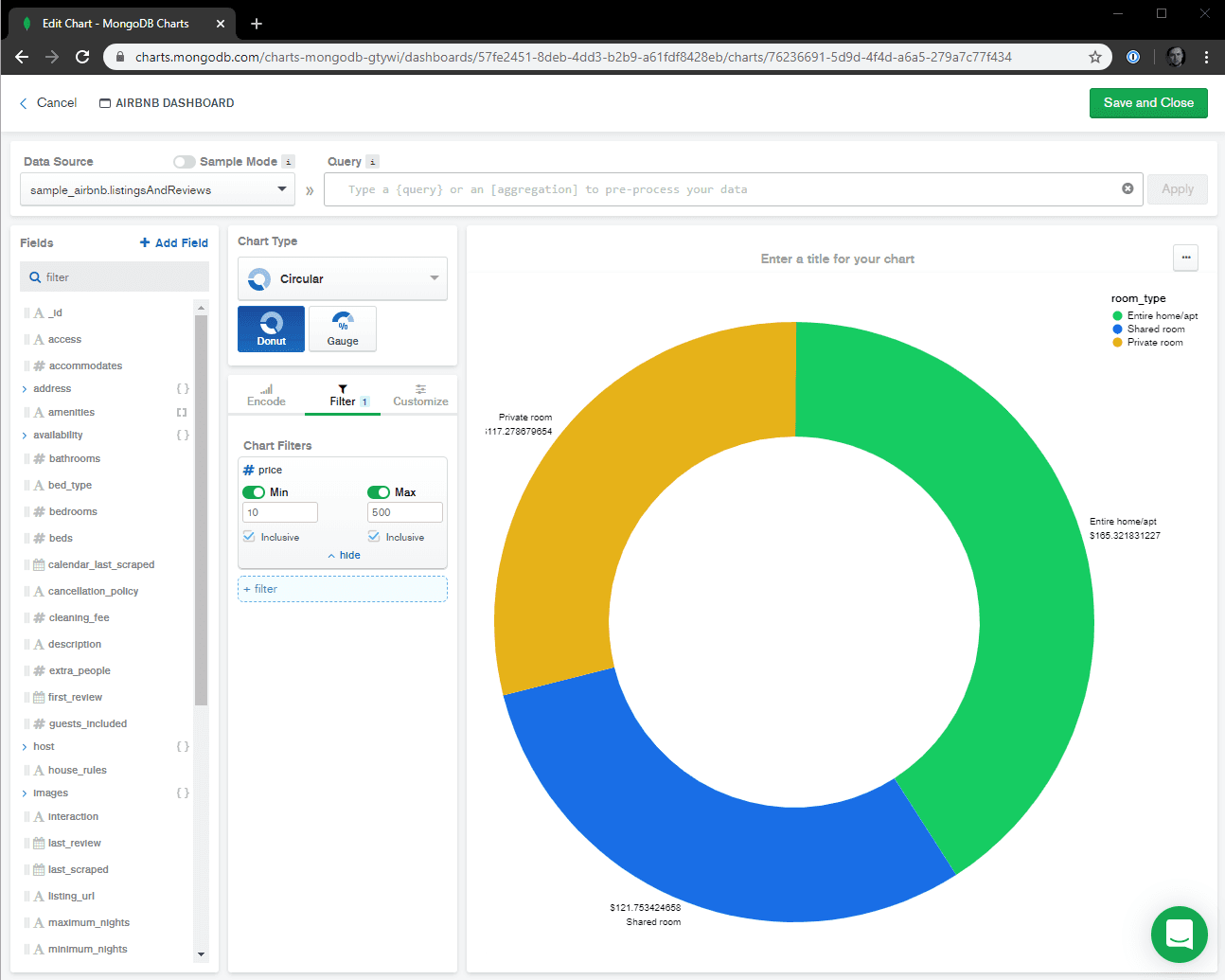Click the green Entire home/apt legend swatch
1225x980 pixels.
pyautogui.click(x=1117, y=316)
